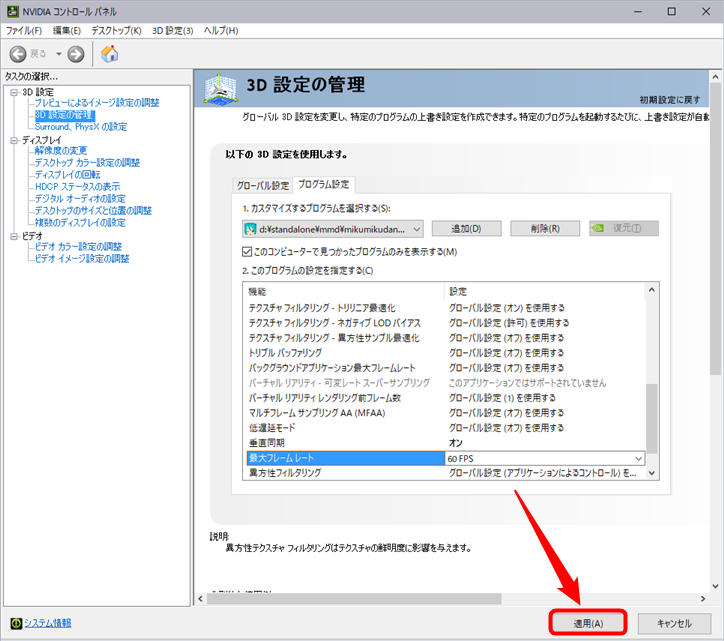Select 3D 設定の管理 in the task tree

[65, 115]
